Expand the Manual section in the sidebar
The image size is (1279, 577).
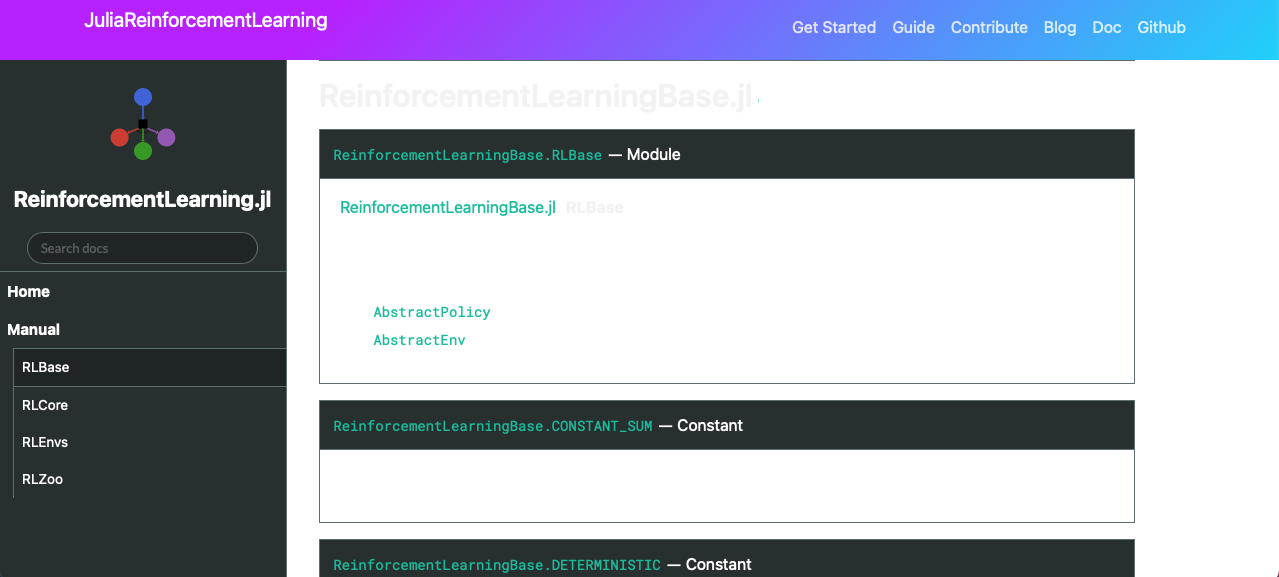pyautogui.click(x=33, y=329)
